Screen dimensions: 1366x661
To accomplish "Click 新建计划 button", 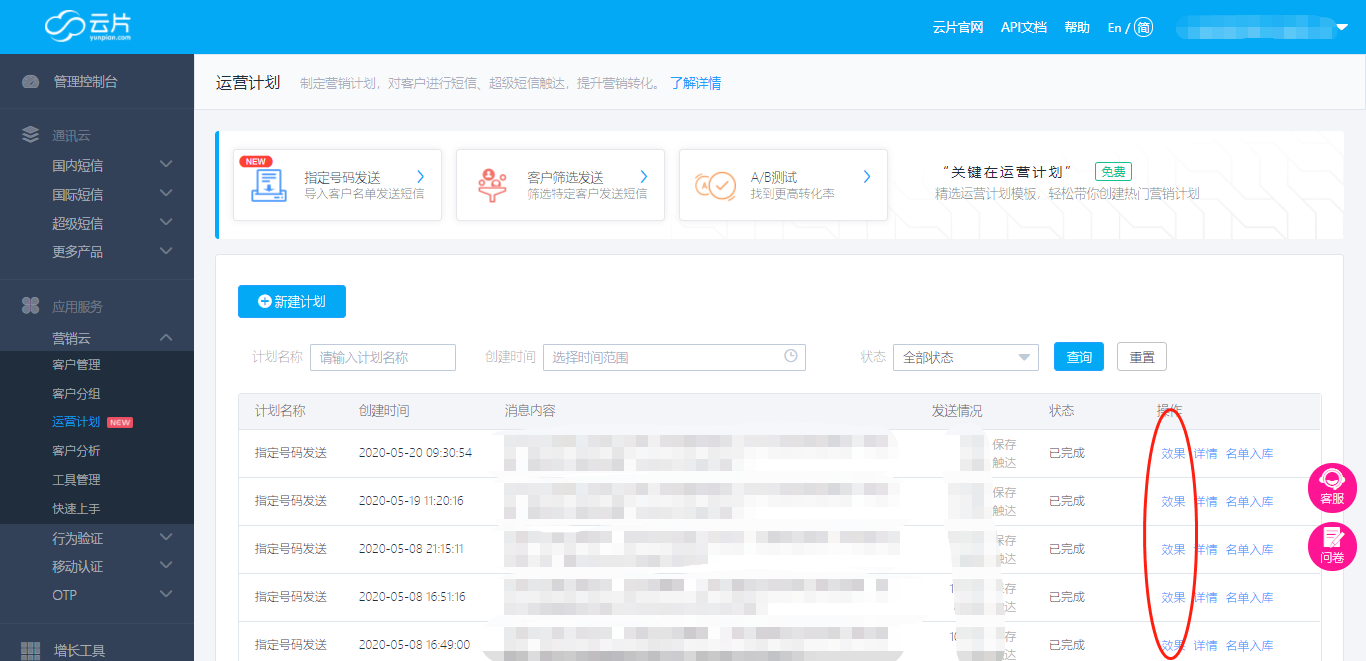I will (x=292, y=301).
